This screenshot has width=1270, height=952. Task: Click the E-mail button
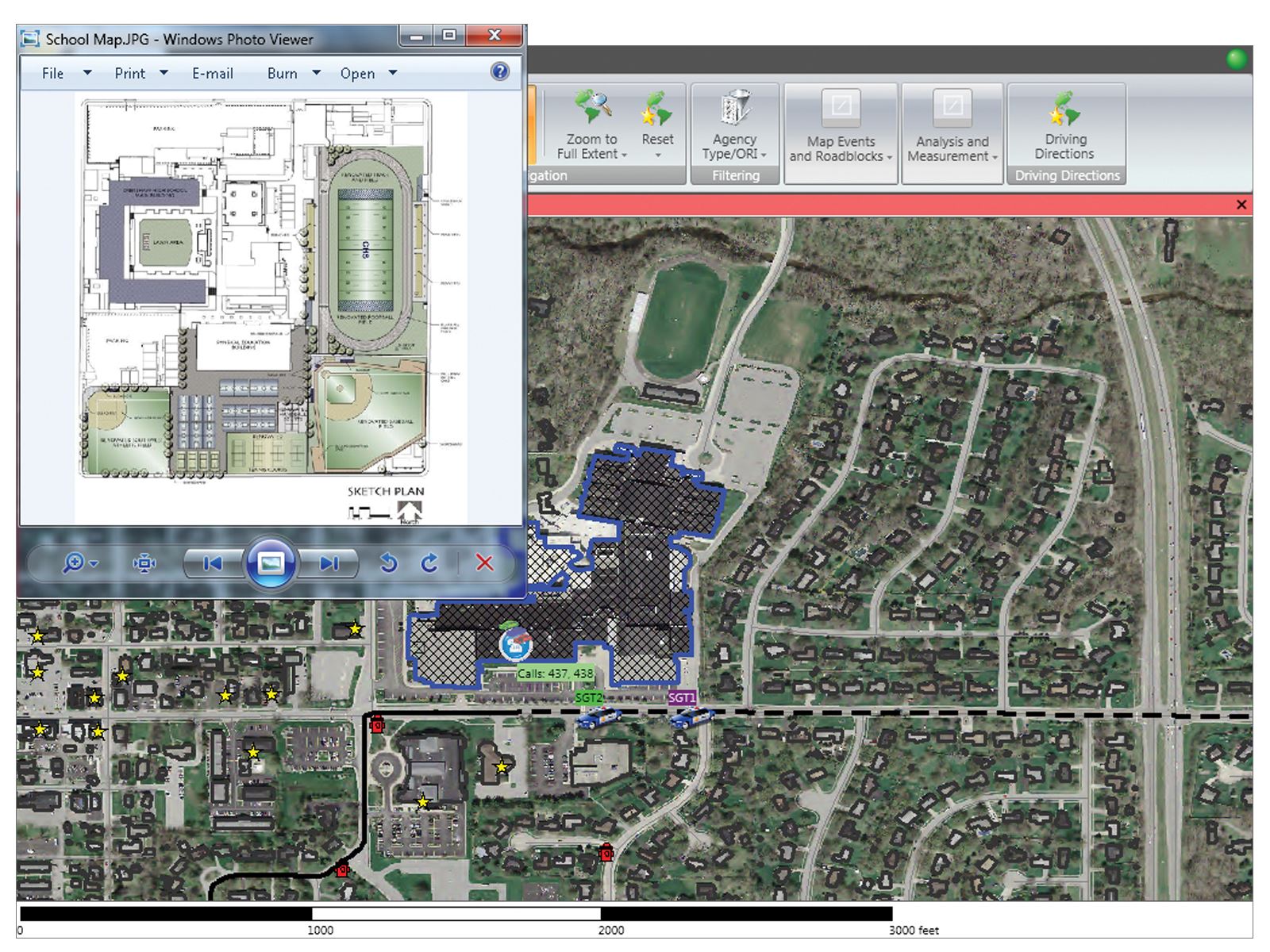pos(213,74)
